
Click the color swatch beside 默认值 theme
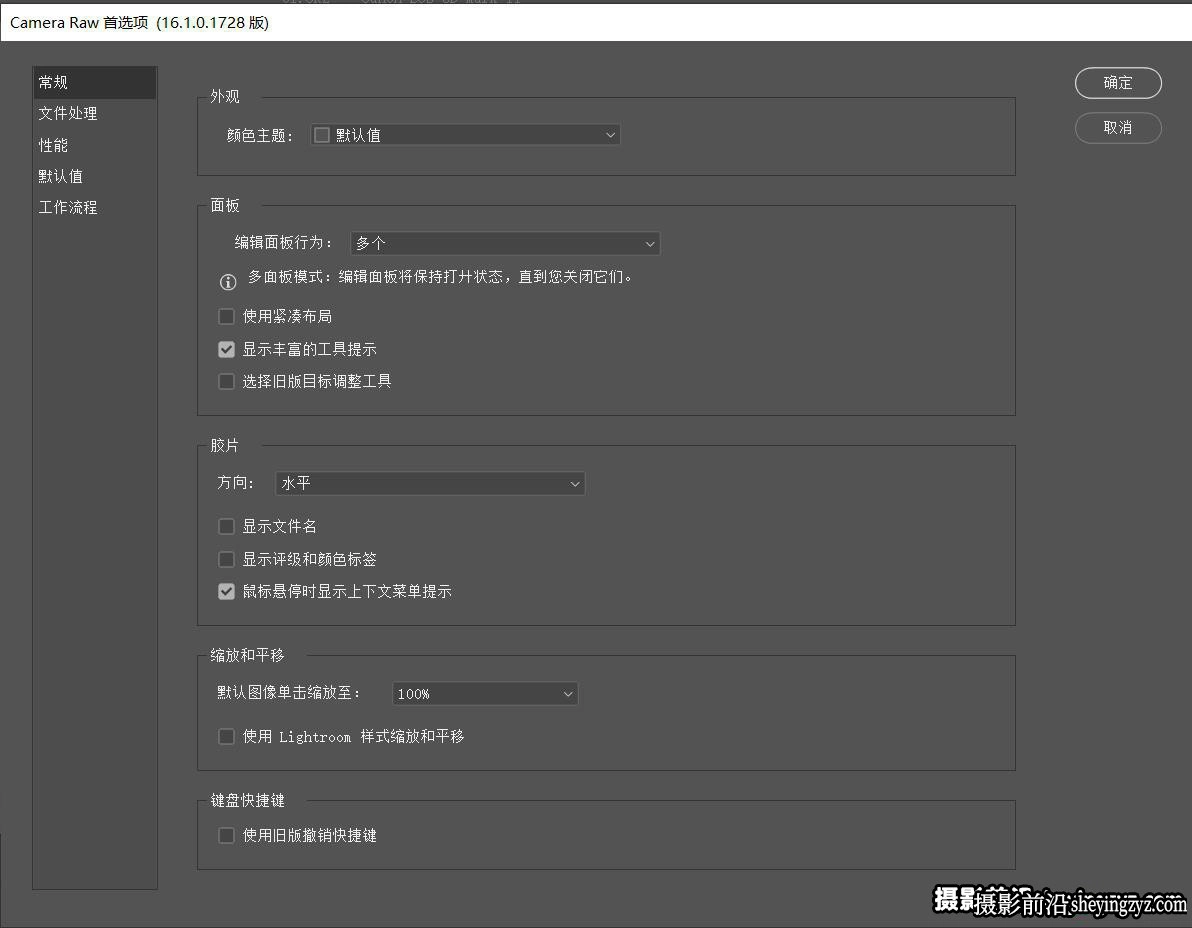point(322,135)
